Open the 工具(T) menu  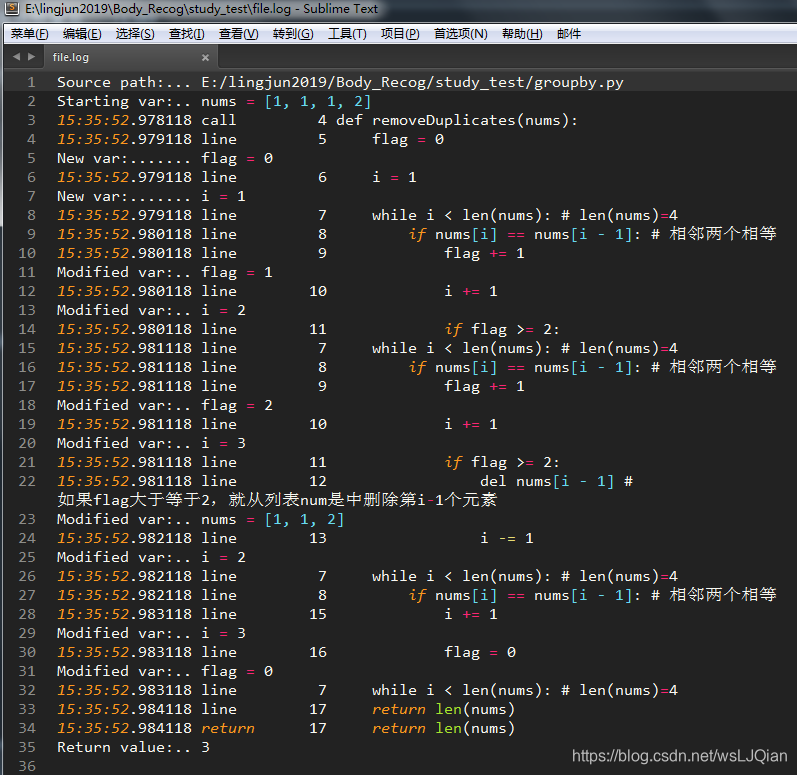click(x=347, y=34)
